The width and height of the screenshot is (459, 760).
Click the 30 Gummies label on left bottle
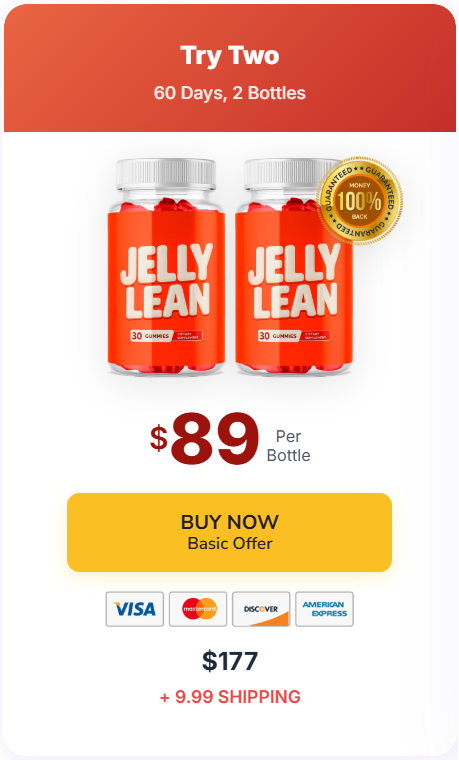coord(150,335)
